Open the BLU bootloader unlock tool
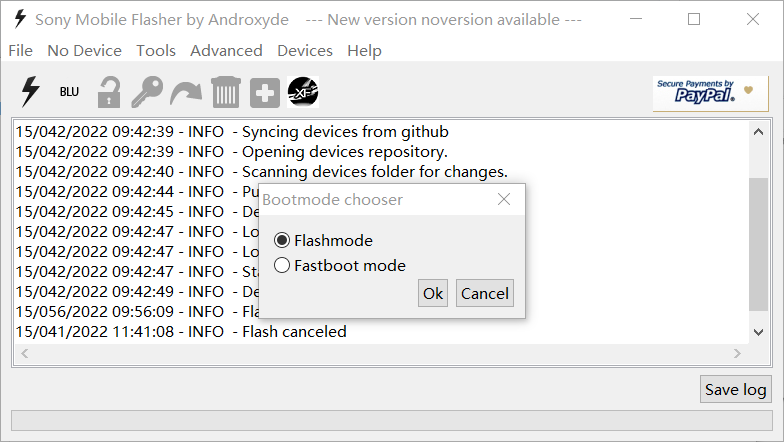Screen dimensions: 784x442 (x=69, y=92)
